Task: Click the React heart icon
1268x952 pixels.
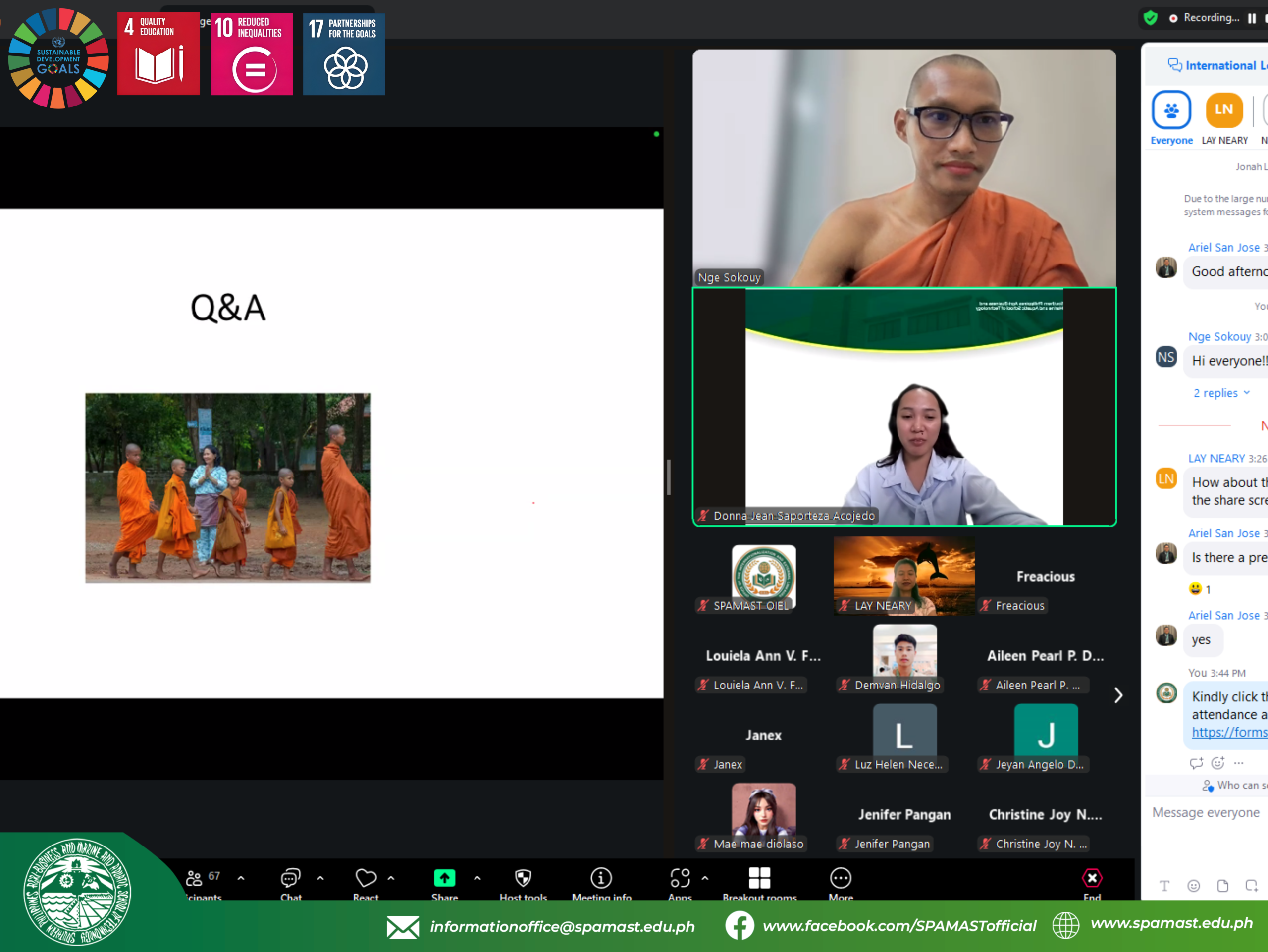Action: click(366, 879)
